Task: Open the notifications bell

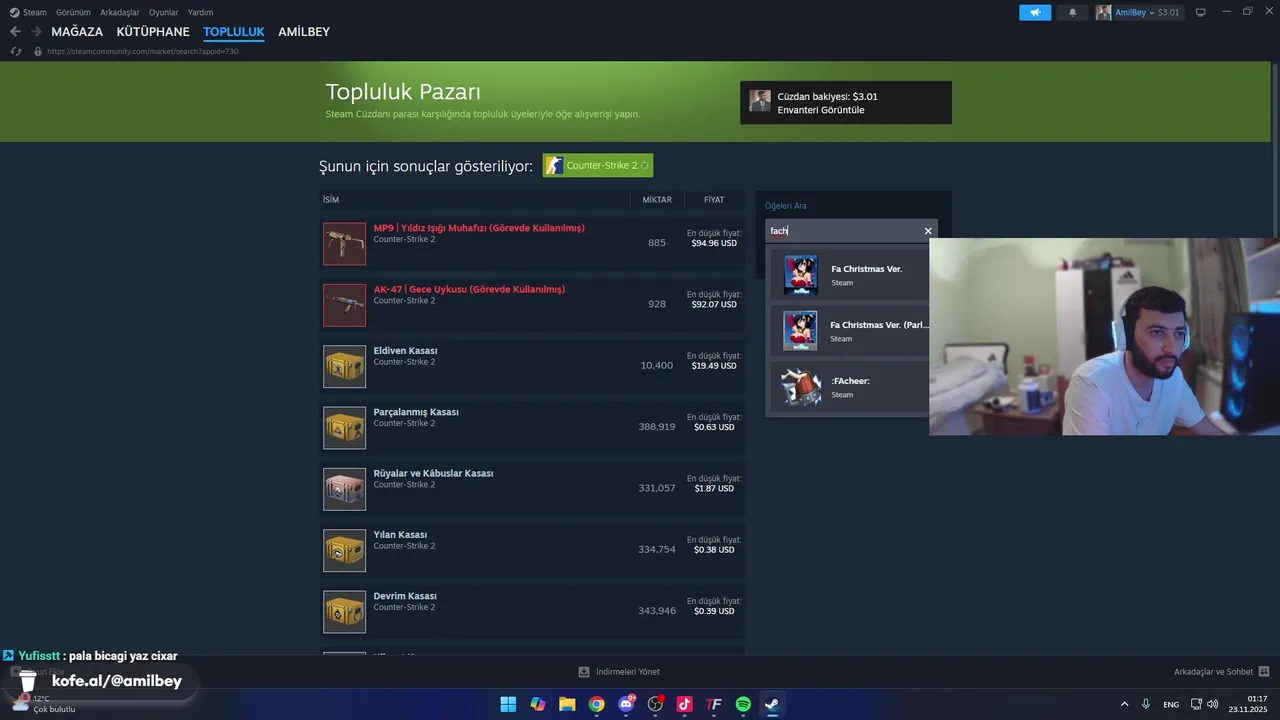Action: click(1073, 12)
